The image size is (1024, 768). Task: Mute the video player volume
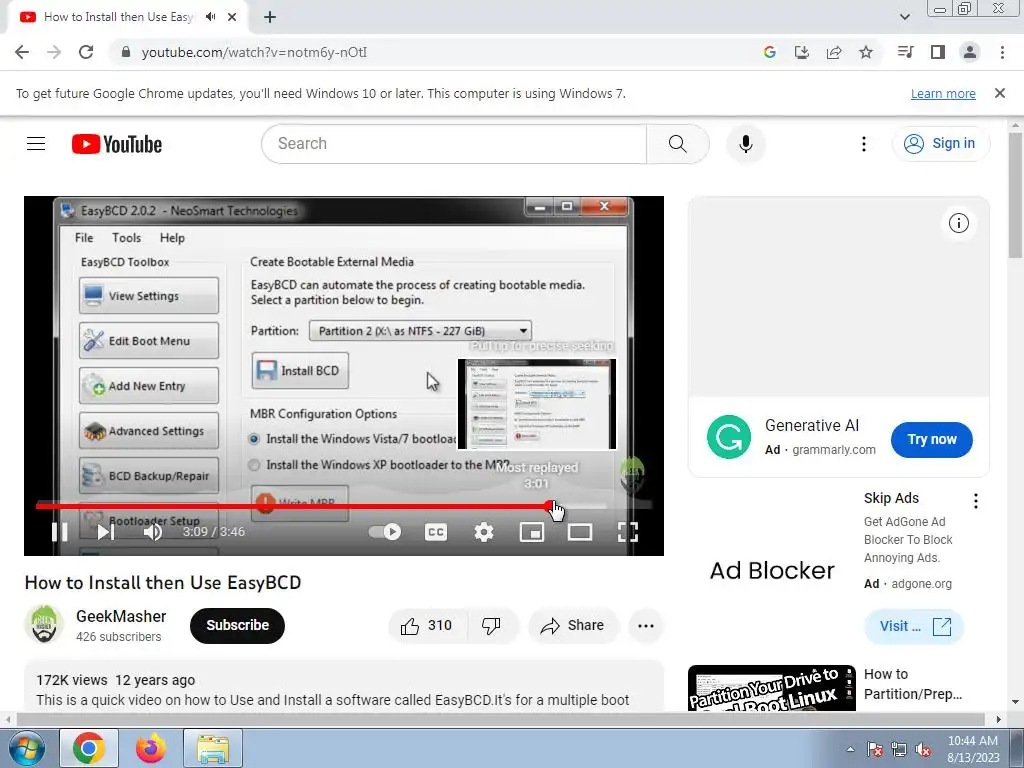click(153, 532)
